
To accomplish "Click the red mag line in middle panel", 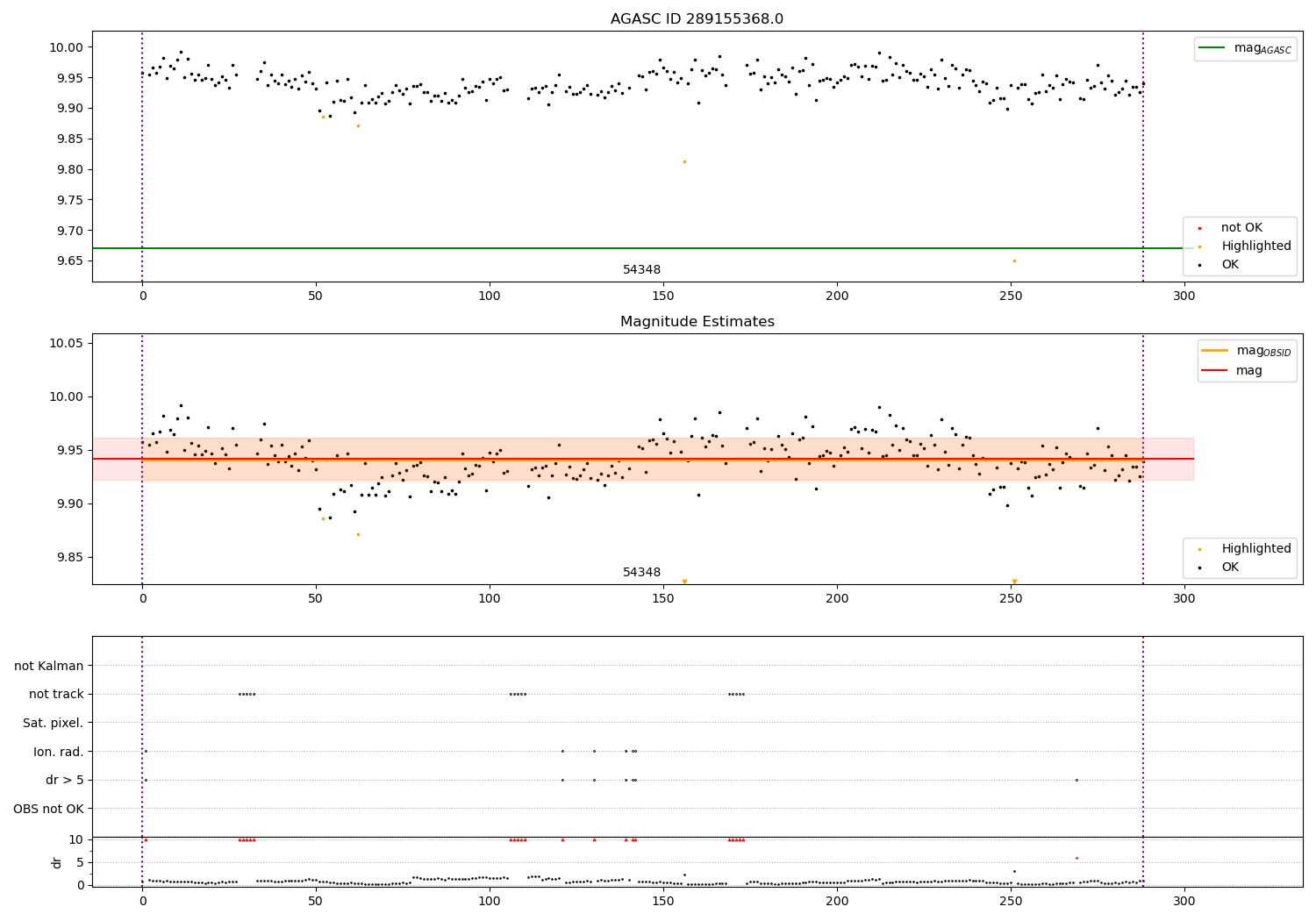I will [x=642, y=459].
